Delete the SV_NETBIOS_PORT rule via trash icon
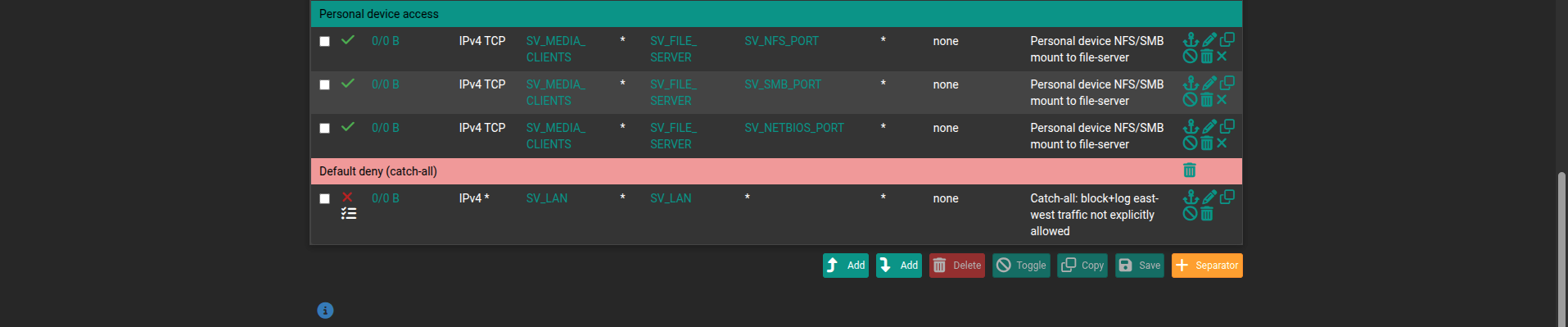Viewport: 1568px width, 327px height. point(1207,143)
